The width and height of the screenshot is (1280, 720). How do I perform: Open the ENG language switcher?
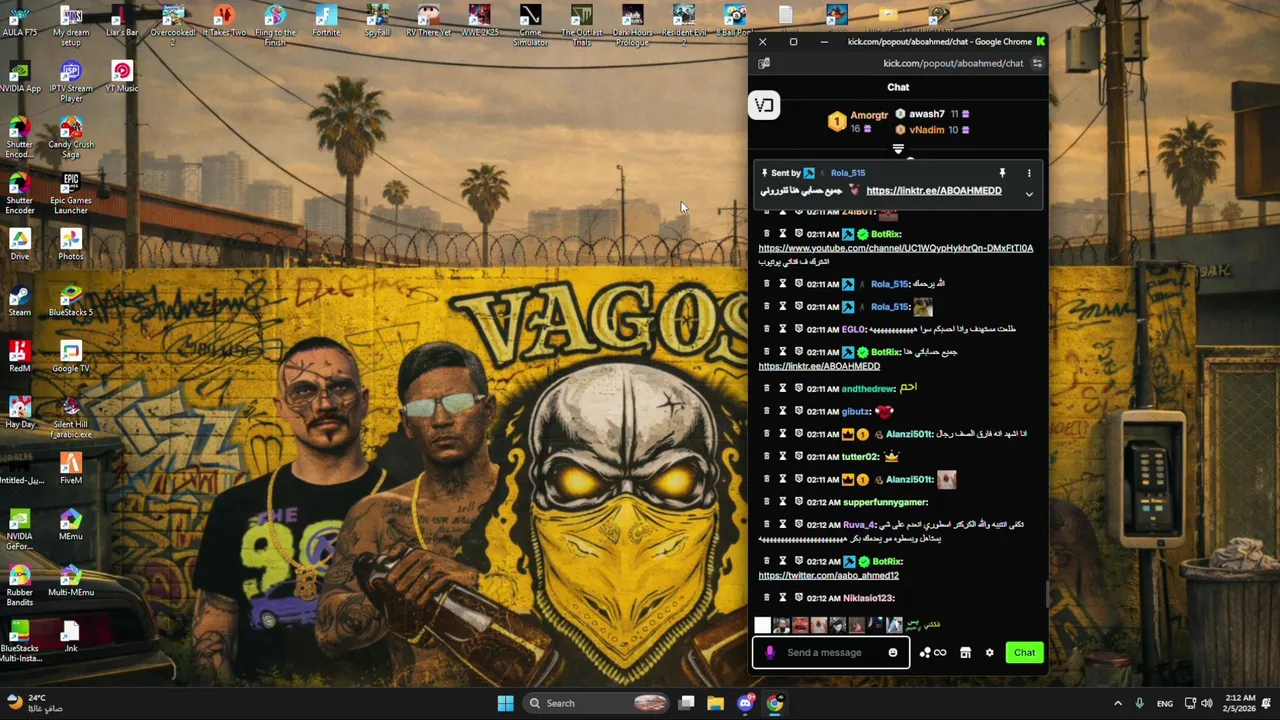pos(1165,704)
